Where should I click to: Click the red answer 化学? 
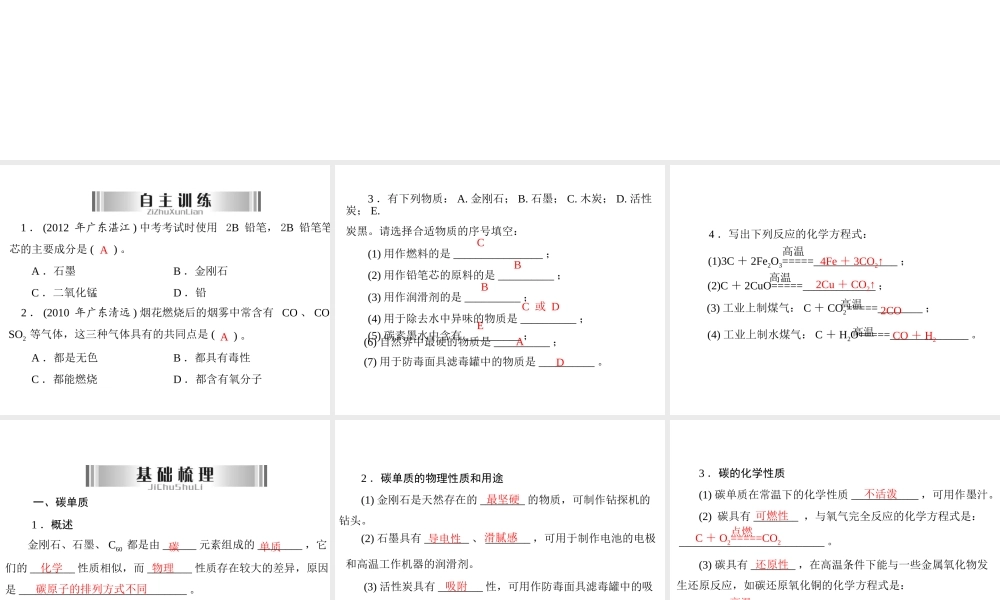52,568
